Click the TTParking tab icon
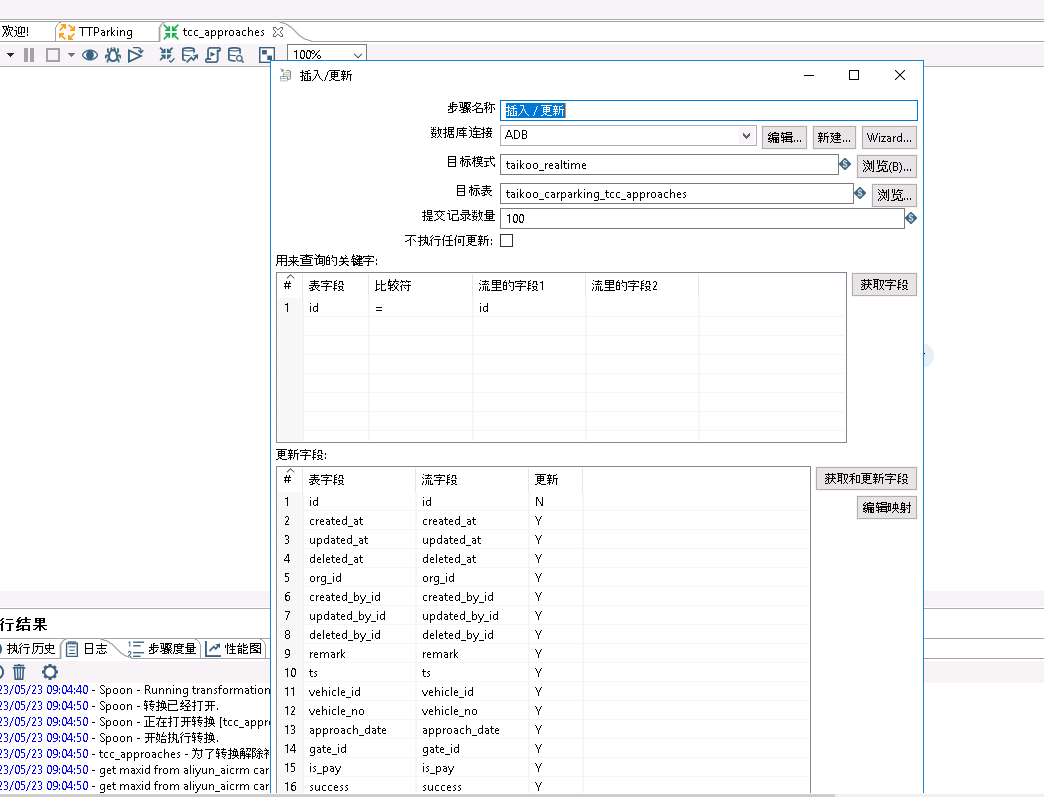 [66, 31]
